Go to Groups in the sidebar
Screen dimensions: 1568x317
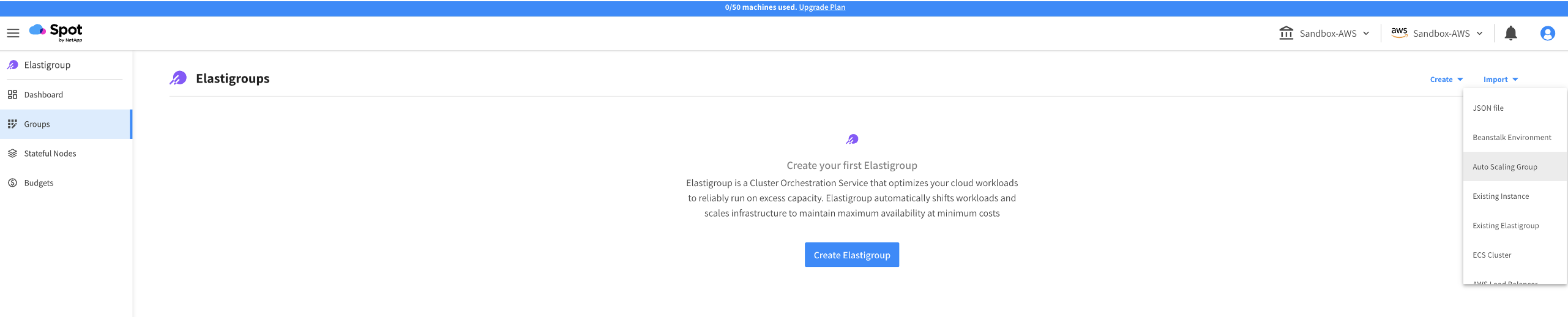tap(37, 124)
